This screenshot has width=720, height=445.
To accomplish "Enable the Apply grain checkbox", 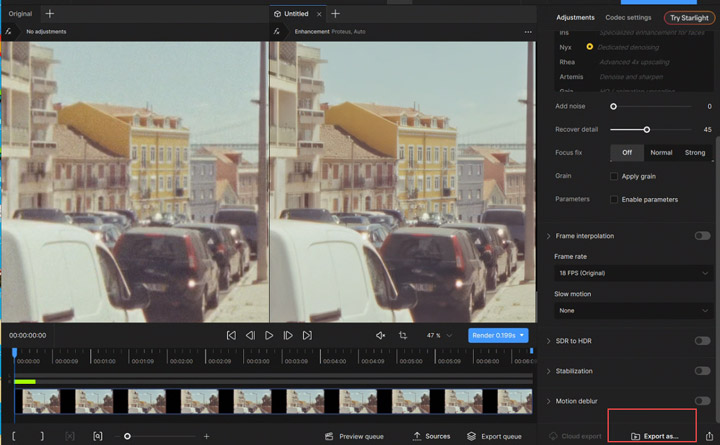I will (x=614, y=176).
